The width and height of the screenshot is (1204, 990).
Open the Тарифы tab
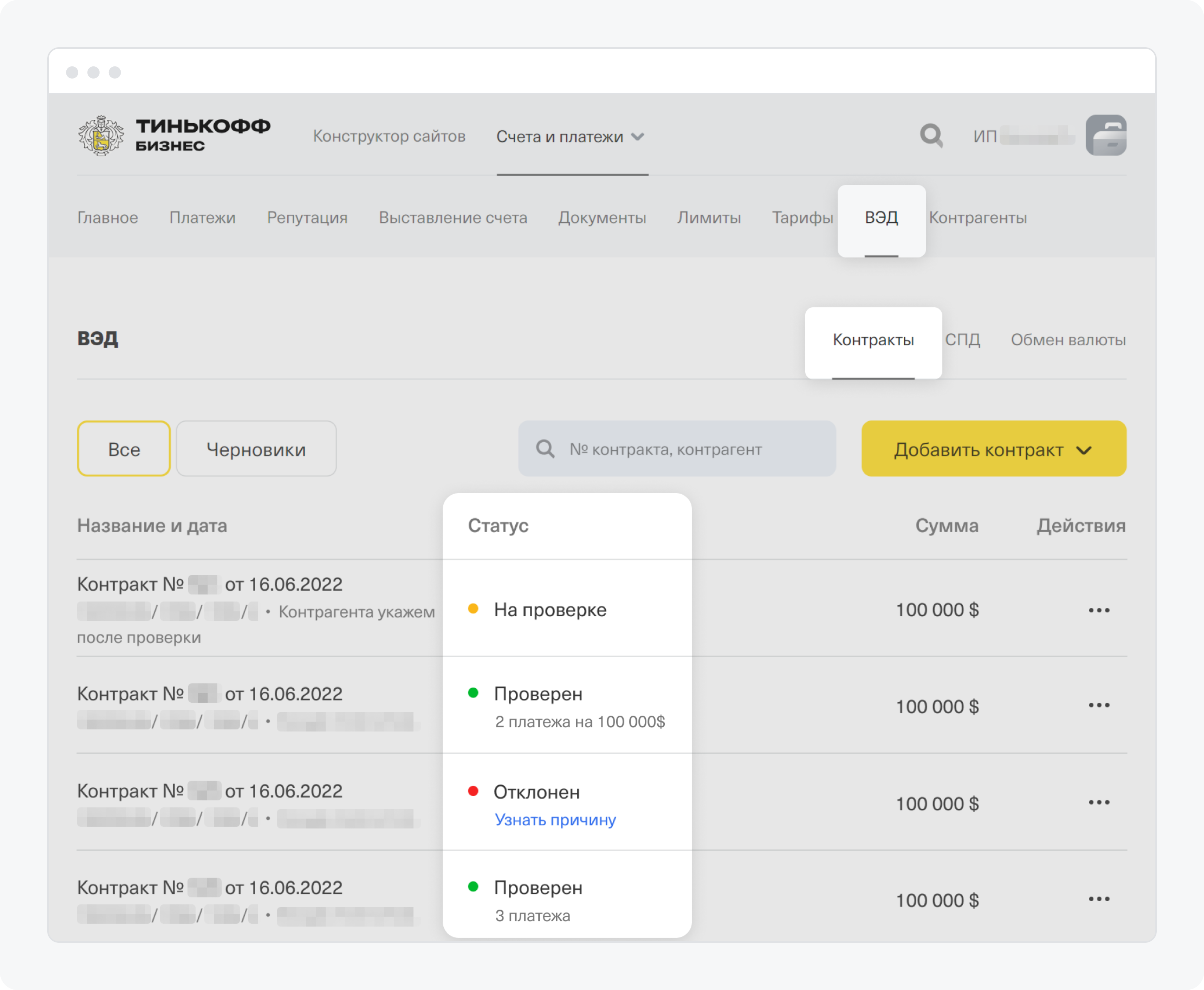[x=802, y=218]
